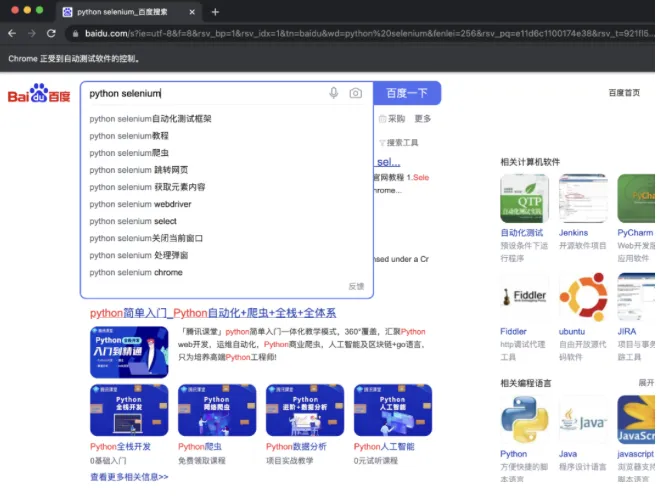Screen dimensions: 658x498
Task: Open the 百度首页 link
Action: 624,93
